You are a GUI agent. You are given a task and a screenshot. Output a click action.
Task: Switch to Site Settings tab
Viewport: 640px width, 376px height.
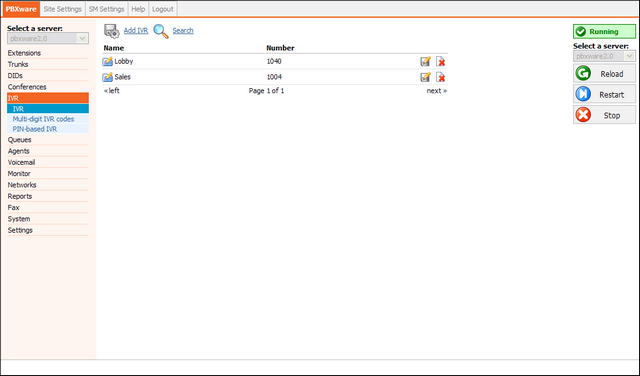point(62,9)
